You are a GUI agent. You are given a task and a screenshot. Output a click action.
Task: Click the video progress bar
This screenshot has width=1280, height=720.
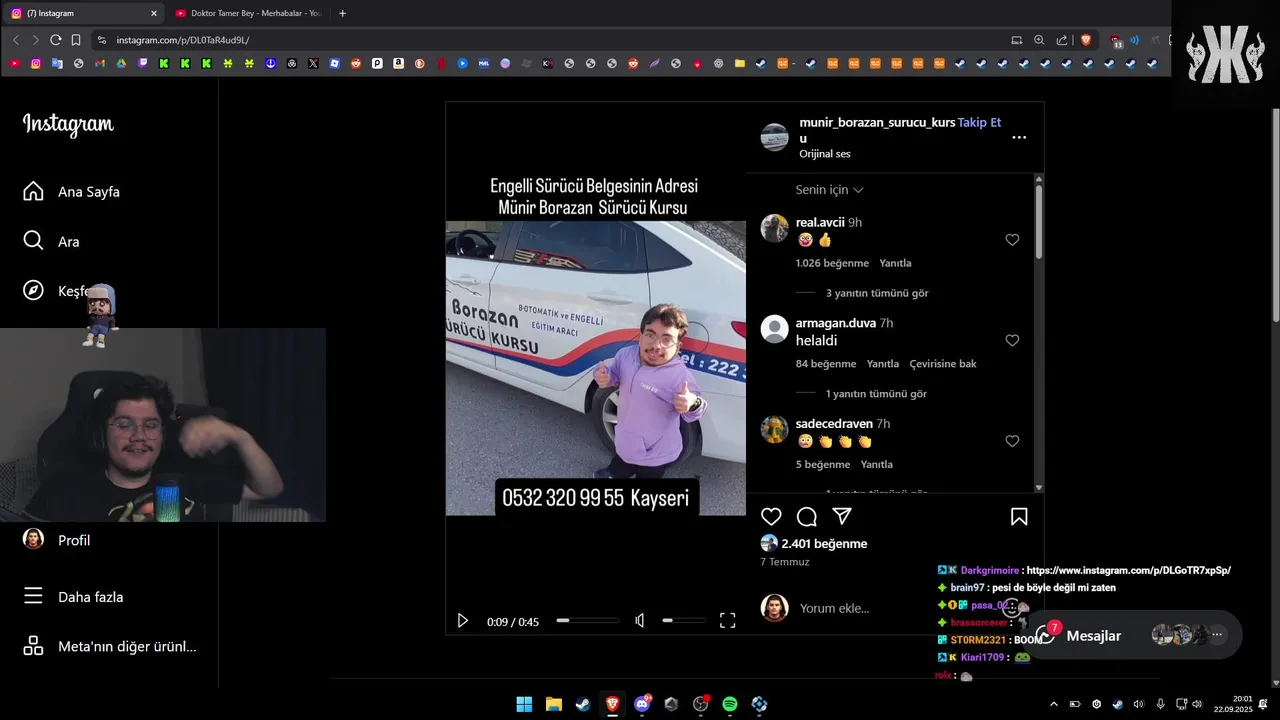pos(588,621)
